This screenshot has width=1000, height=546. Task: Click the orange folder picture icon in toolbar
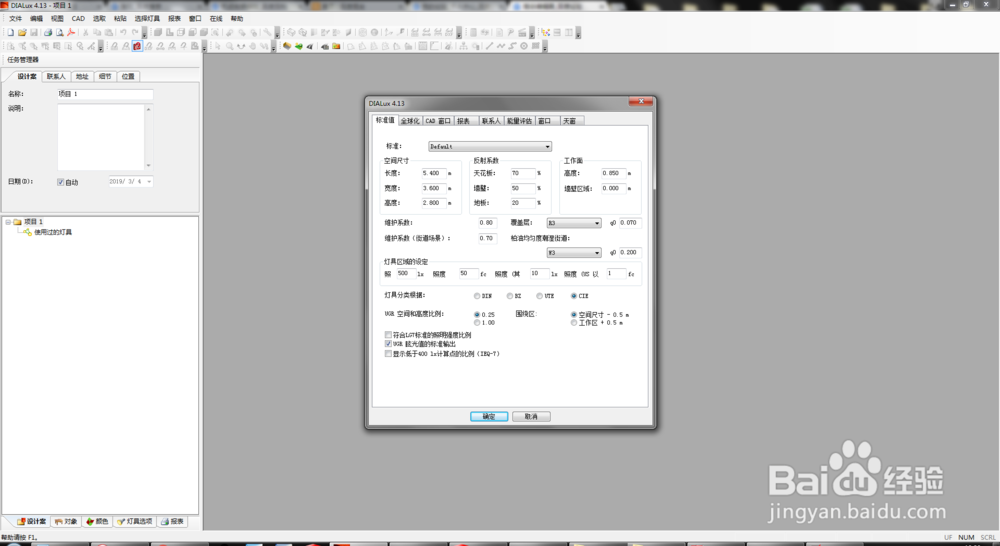336,46
